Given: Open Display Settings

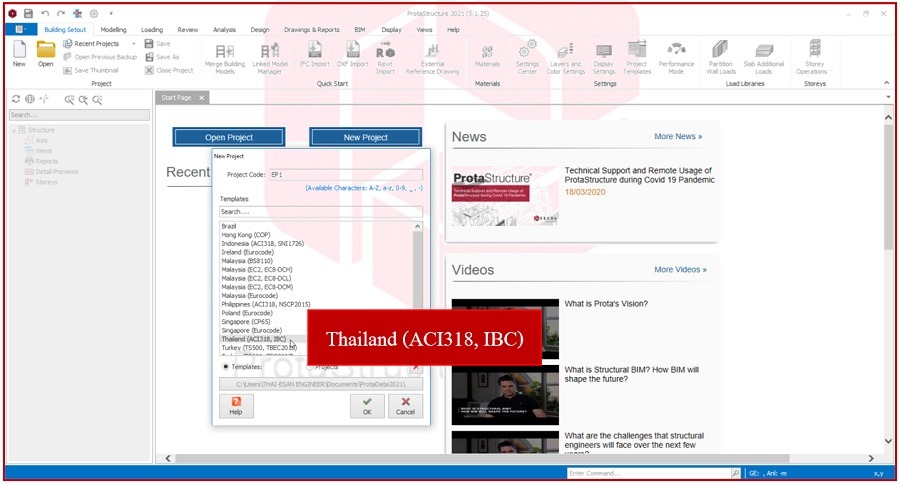Looking at the screenshot, I should [604, 59].
